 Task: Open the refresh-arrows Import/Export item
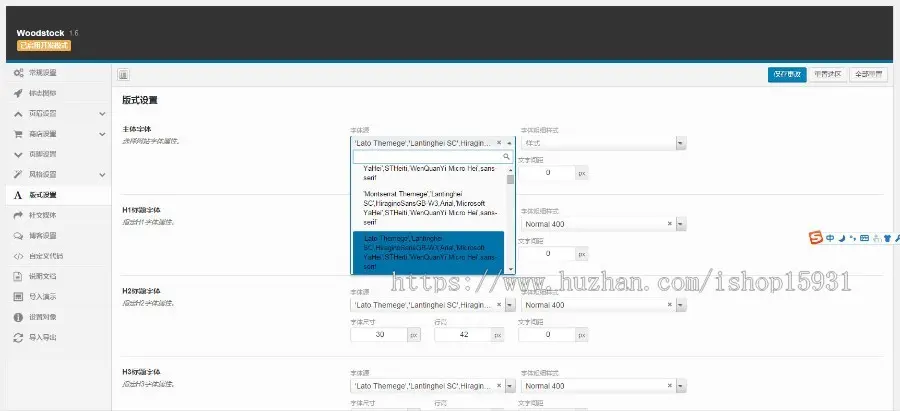coord(57,338)
